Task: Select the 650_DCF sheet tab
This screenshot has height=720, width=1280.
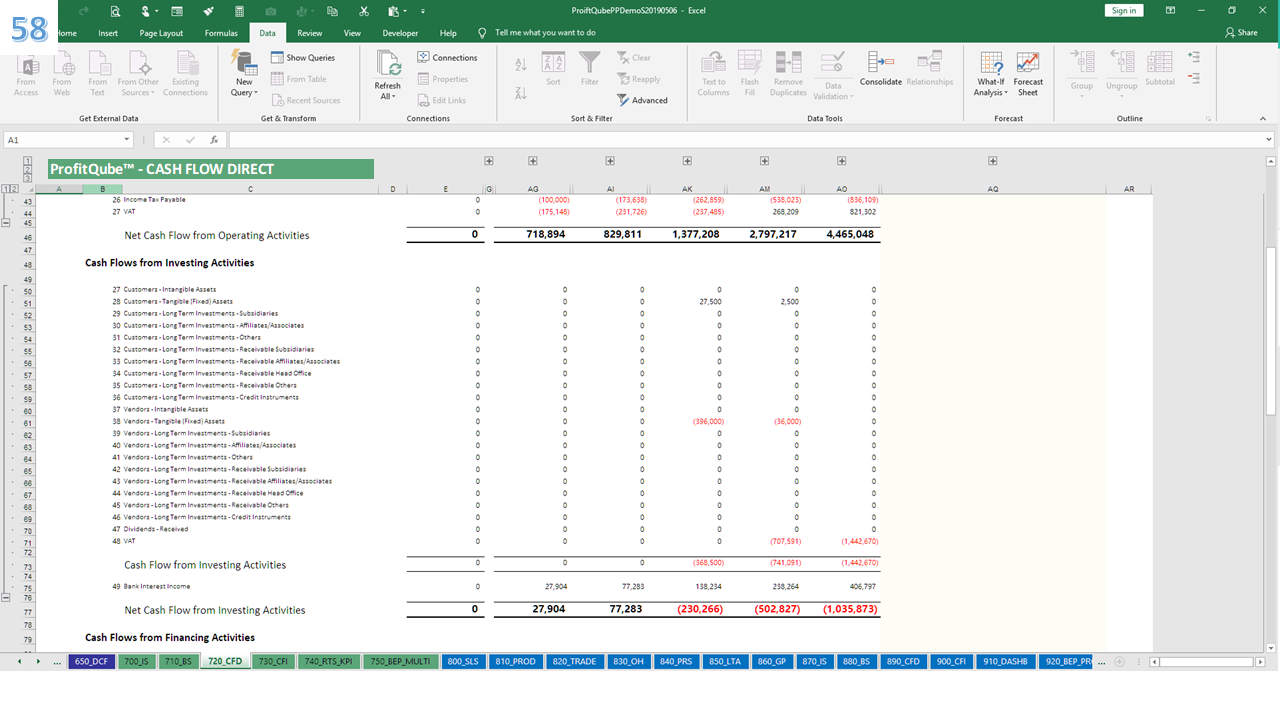Action: pyautogui.click(x=91, y=662)
